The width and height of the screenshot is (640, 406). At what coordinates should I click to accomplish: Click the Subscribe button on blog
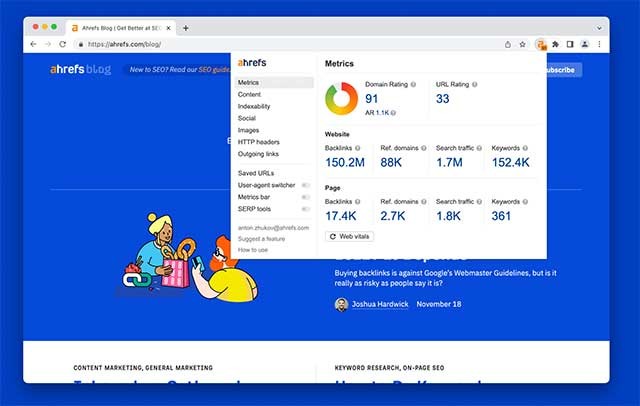(564, 70)
